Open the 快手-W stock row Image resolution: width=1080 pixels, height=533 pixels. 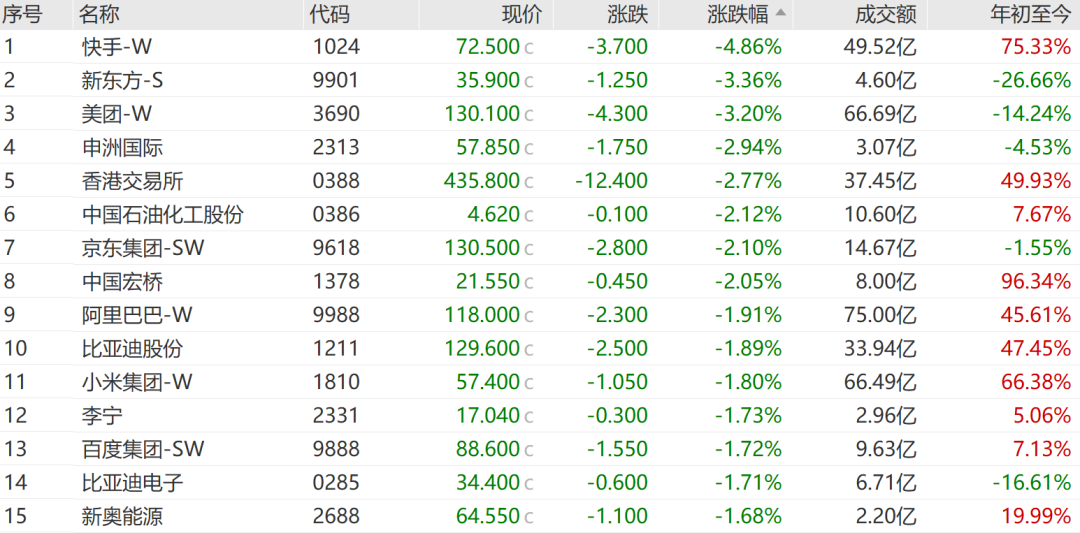[x=117, y=46]
